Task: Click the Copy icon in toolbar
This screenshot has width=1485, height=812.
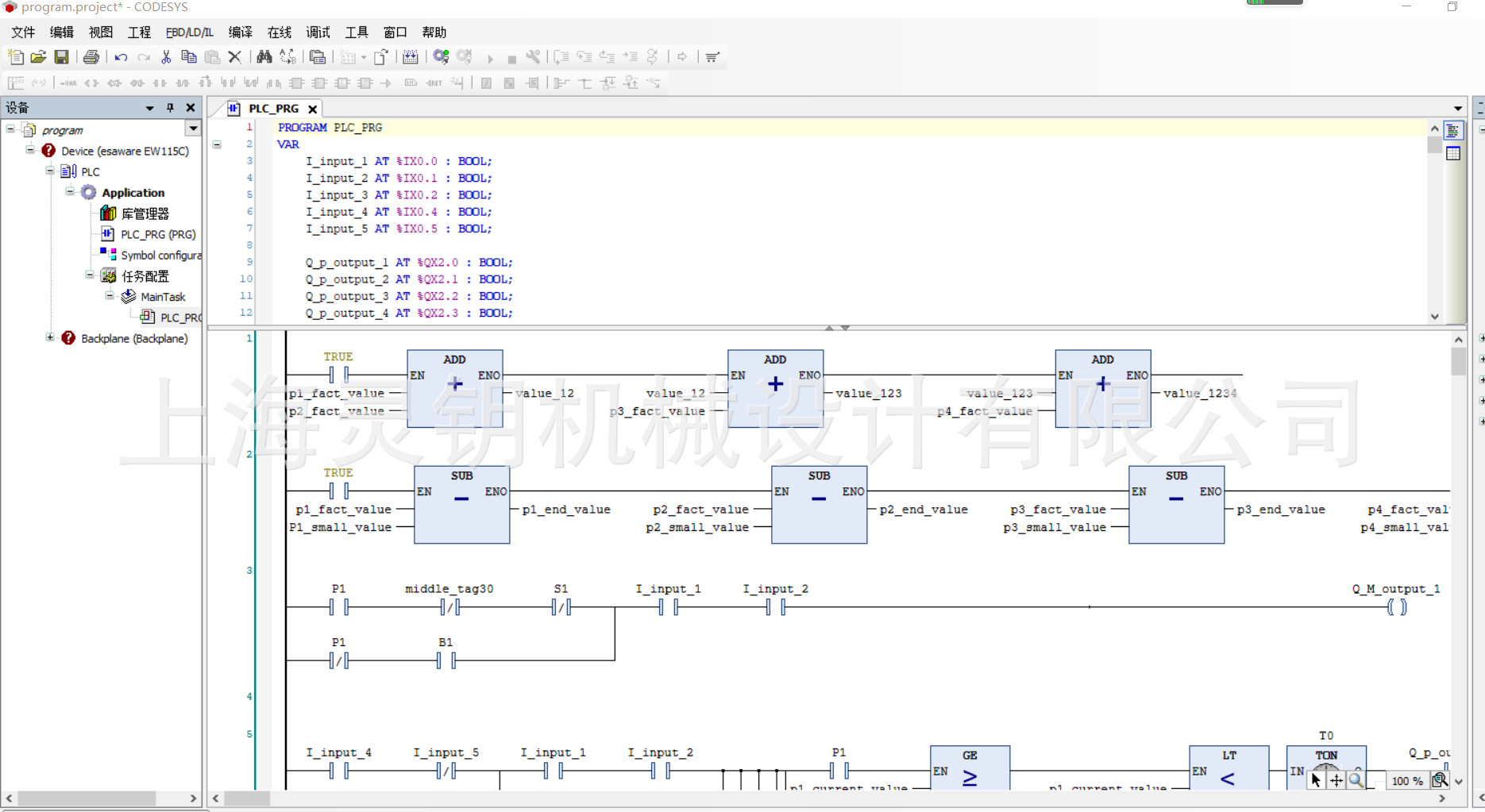Action: [189, 57]
